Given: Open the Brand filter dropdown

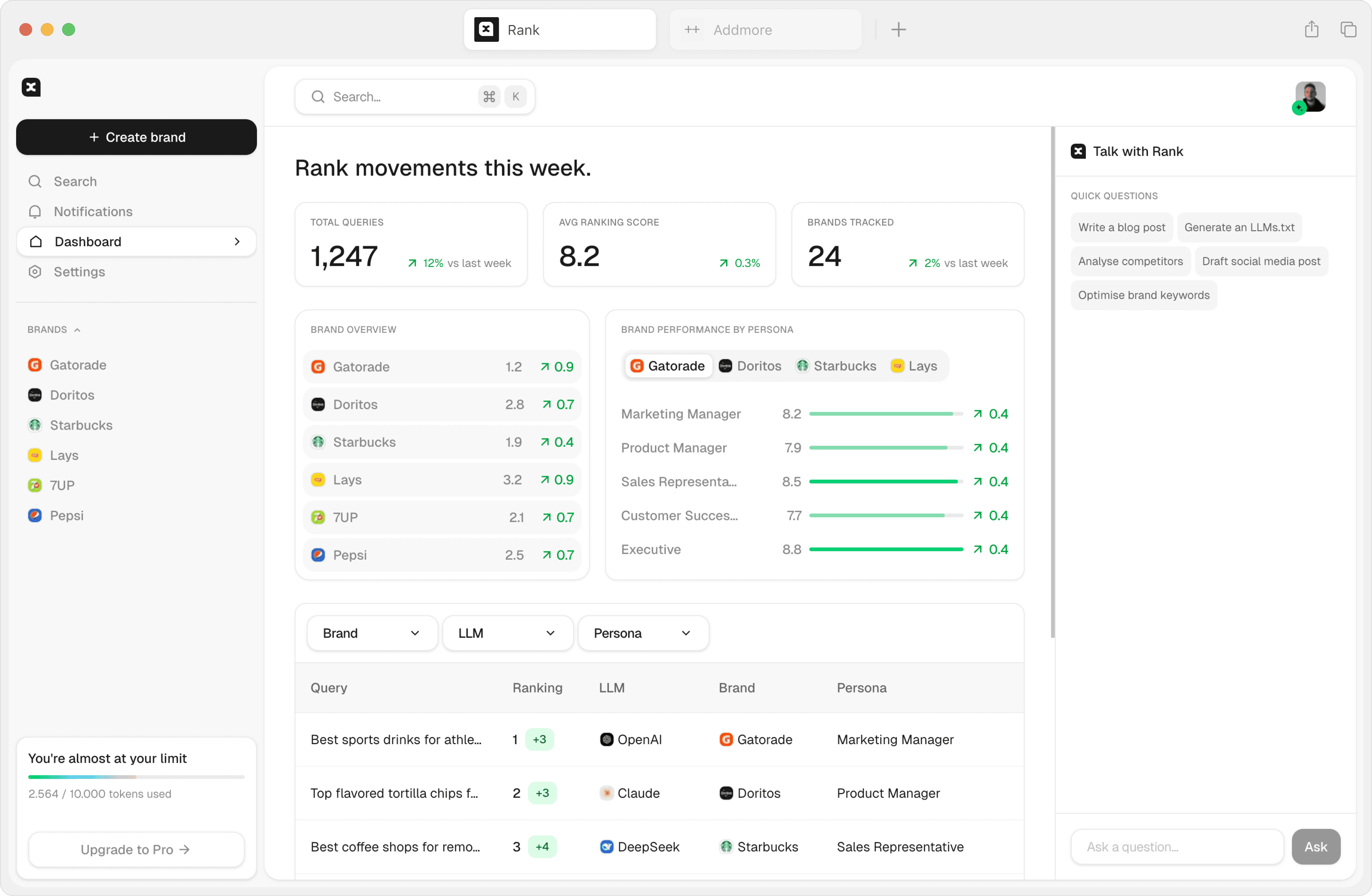Looking at the screenshot, I should (372, 633).
